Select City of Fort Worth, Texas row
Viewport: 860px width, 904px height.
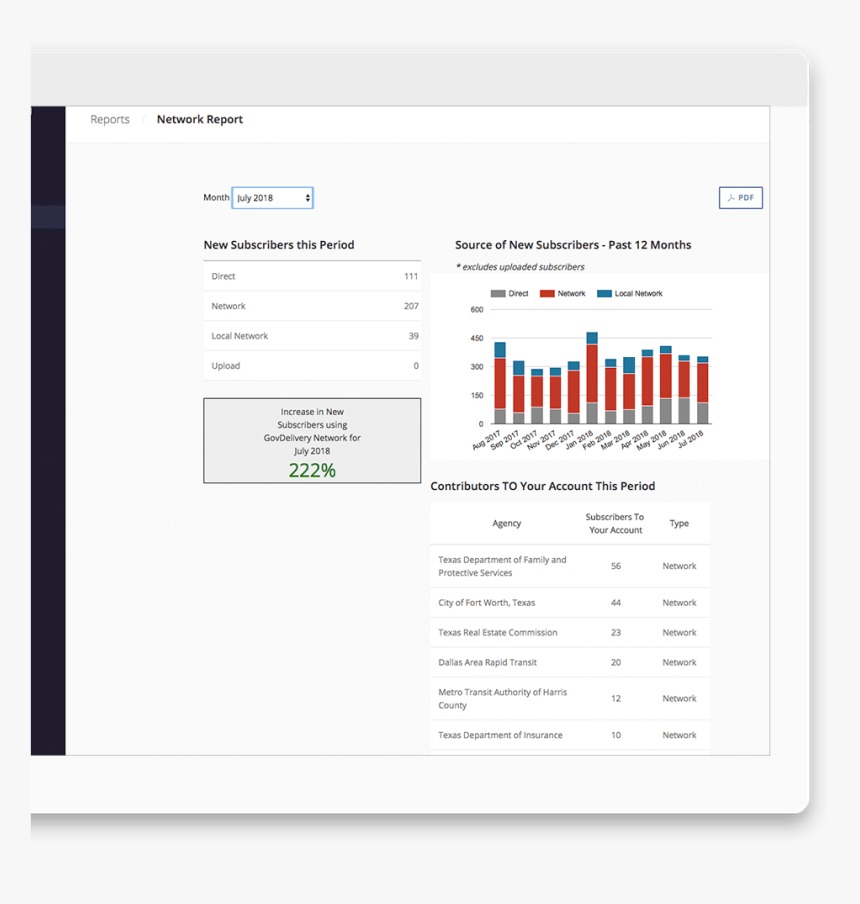pos(570,602)
